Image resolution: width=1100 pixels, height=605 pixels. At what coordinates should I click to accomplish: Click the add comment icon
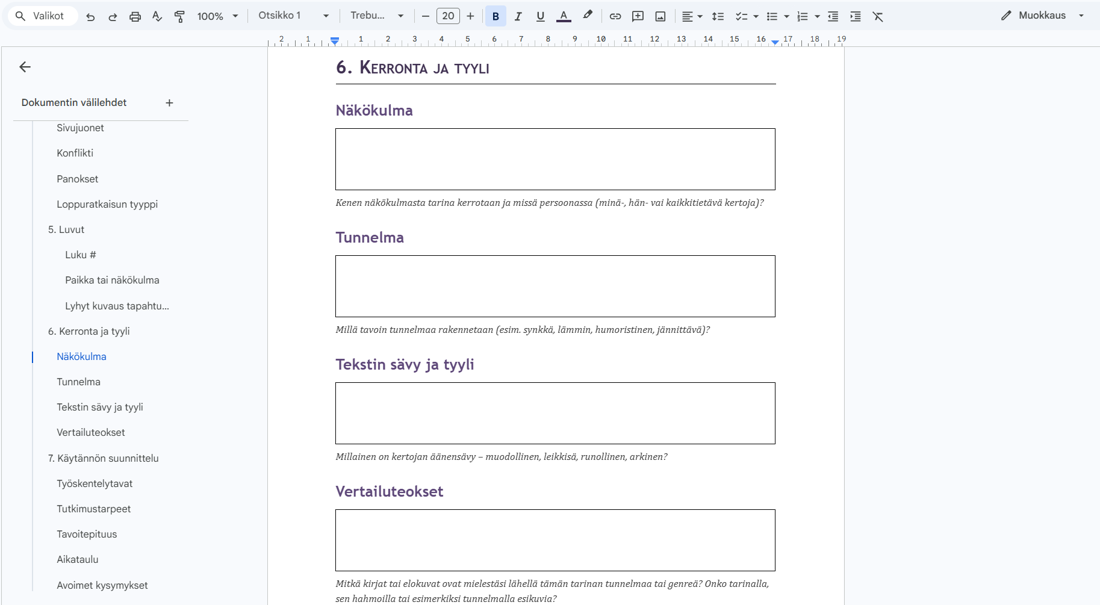coord(638,16)
